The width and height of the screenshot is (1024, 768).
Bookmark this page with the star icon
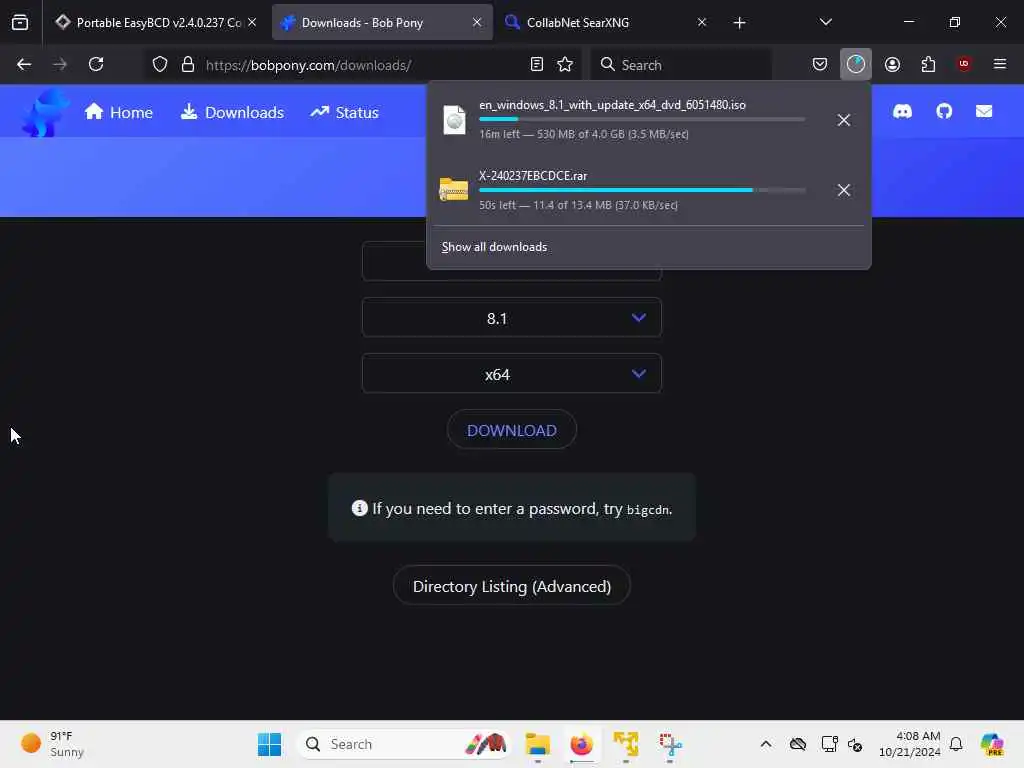click(565, 64)
